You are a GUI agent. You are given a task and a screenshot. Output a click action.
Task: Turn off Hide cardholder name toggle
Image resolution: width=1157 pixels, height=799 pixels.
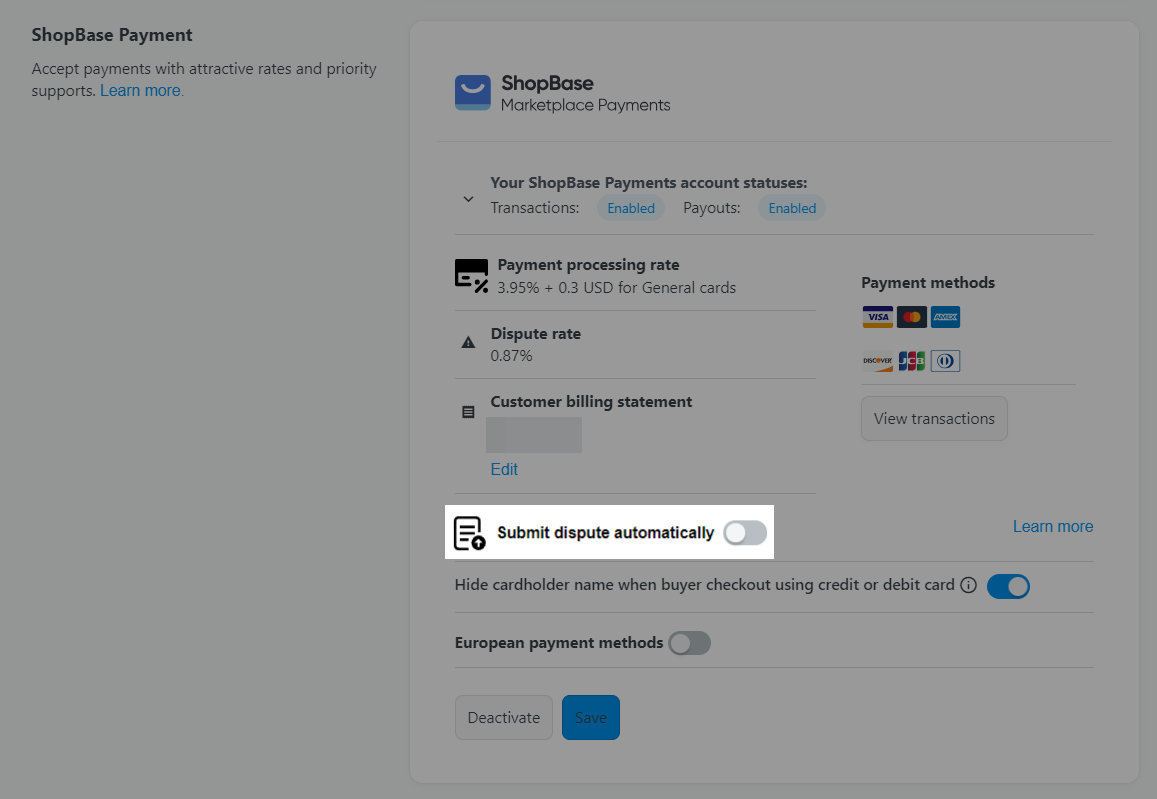click(1008, 587)
